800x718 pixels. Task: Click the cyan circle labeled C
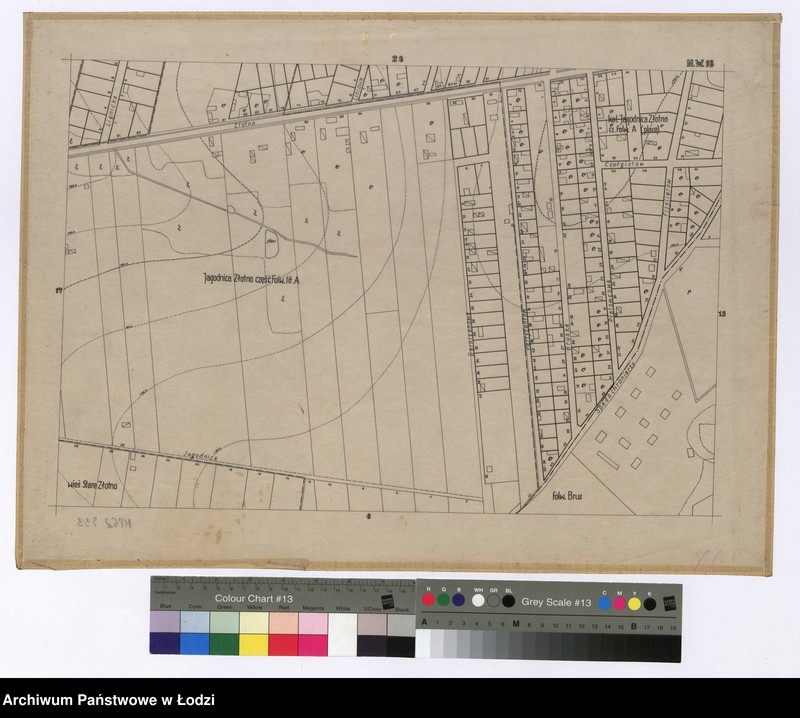(605, 603)
